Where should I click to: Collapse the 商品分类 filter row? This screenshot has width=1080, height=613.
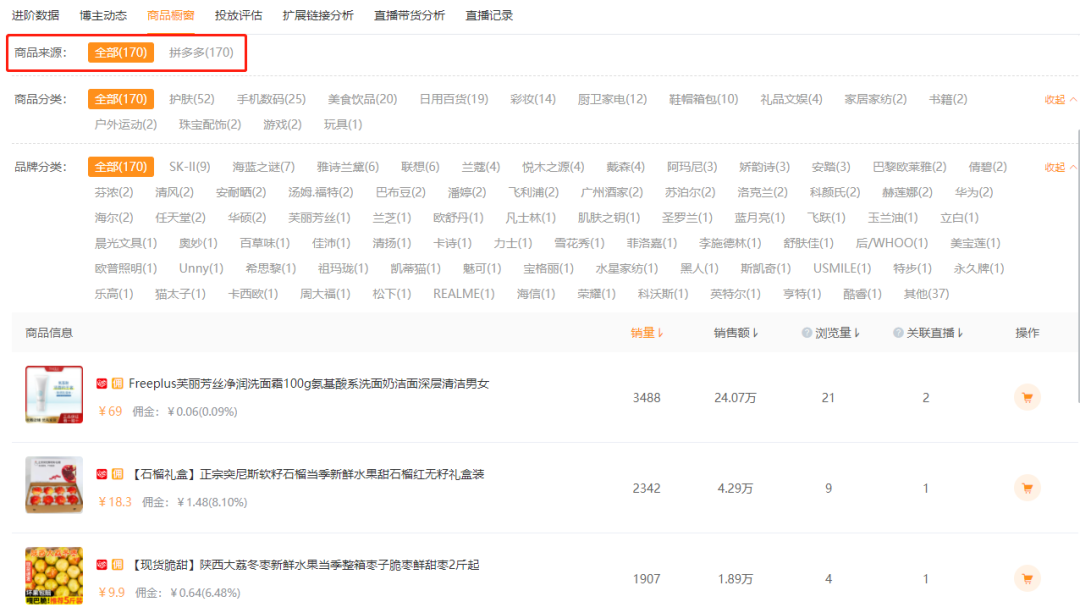(1060, 99)
